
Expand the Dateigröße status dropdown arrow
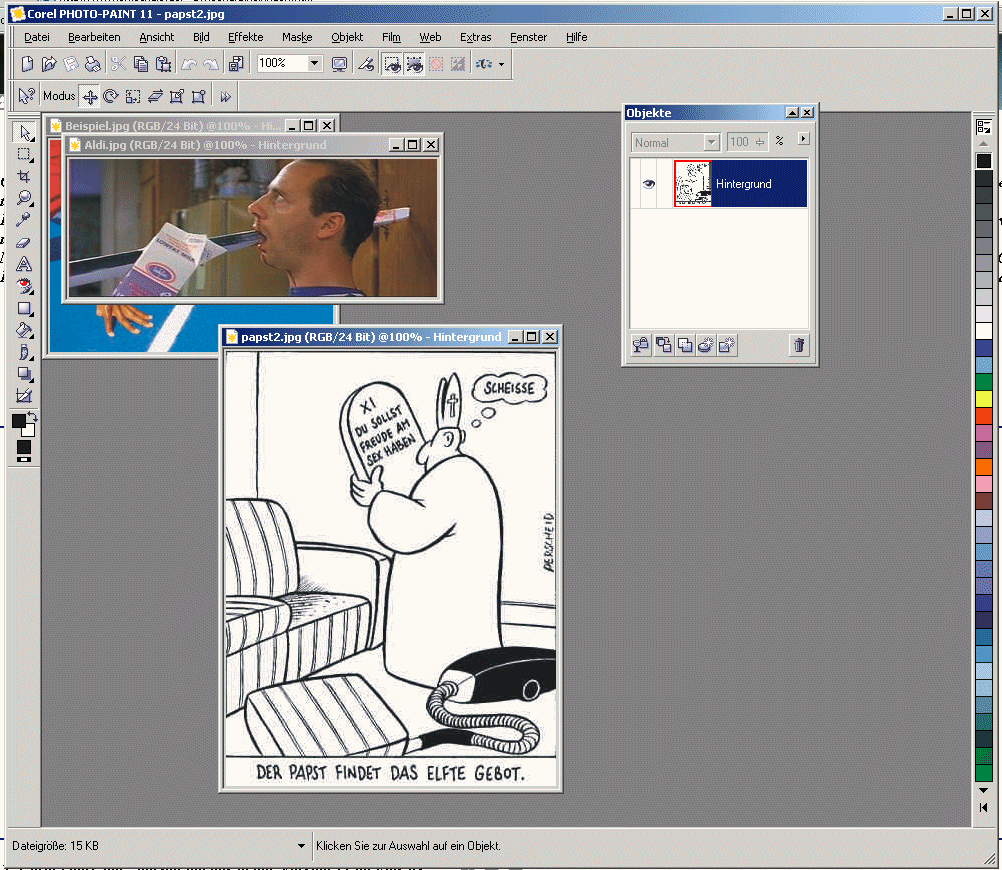301,846
